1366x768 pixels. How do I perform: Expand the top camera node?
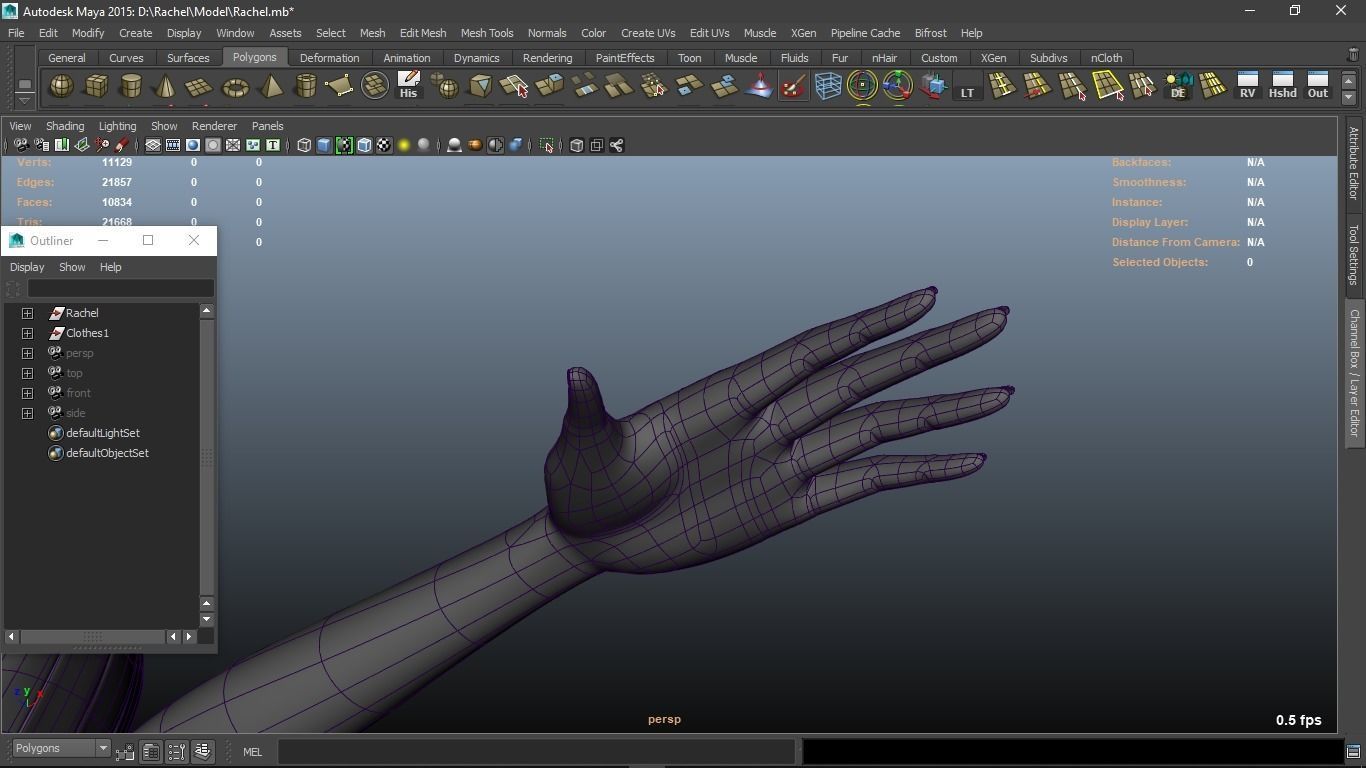[28, 373]
